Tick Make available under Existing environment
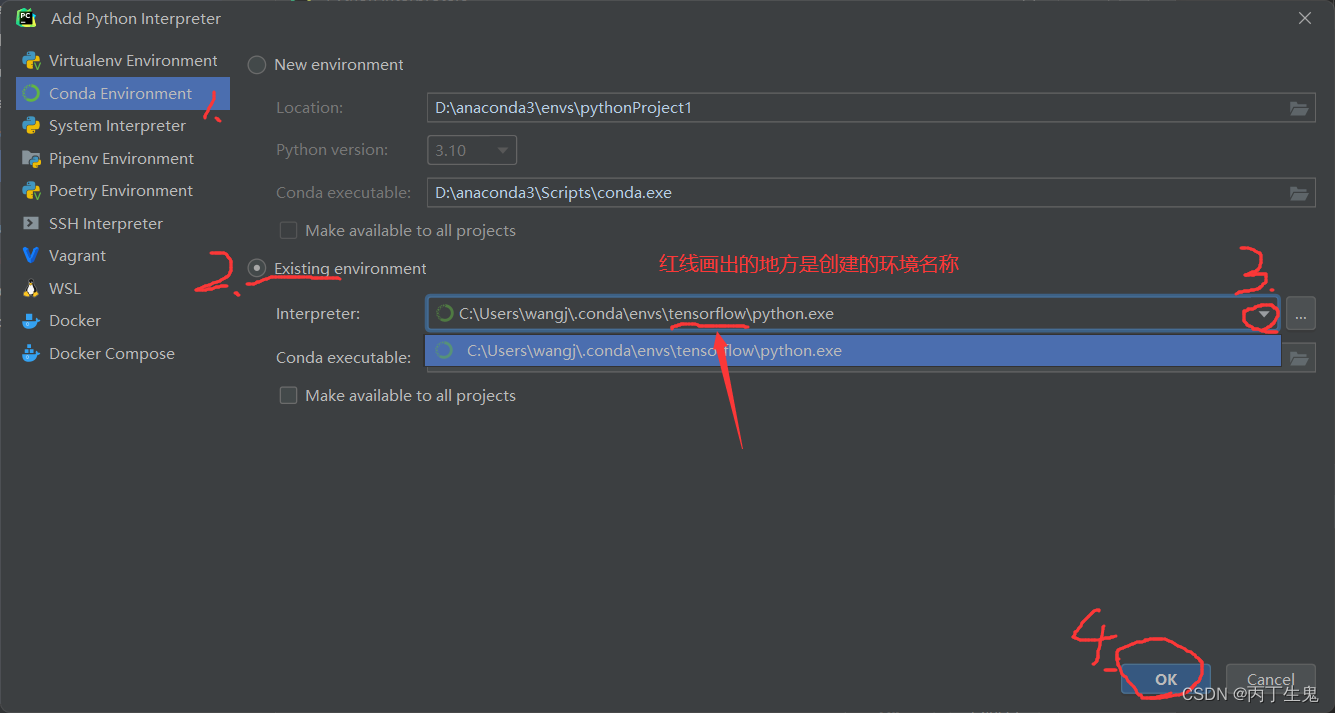The image size is (1335, 713). coord(289,396)
